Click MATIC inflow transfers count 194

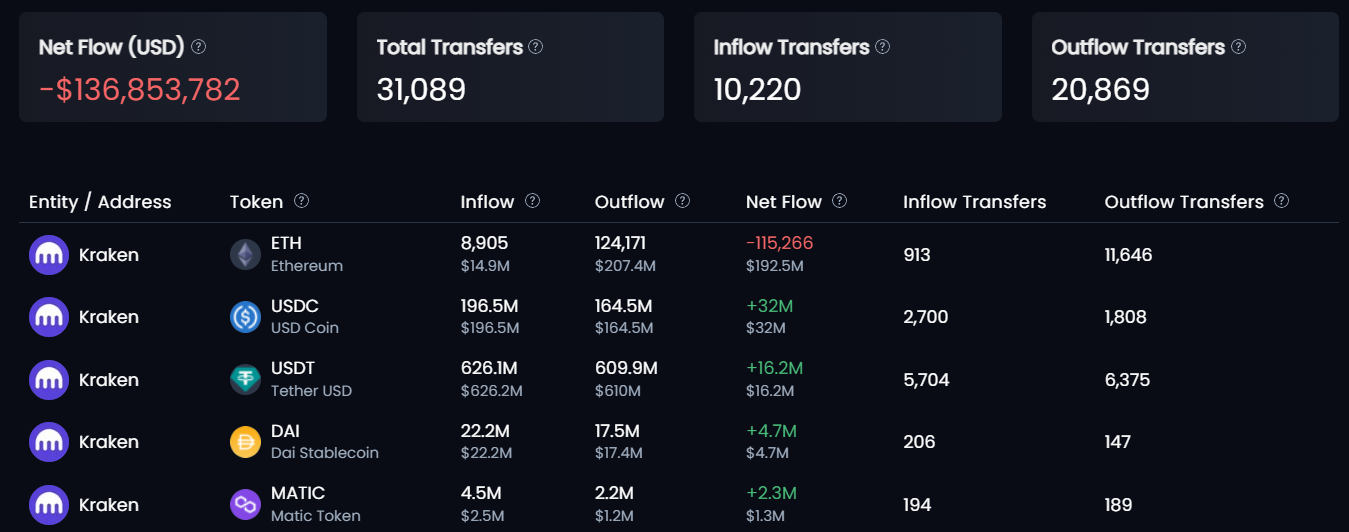pyautogui.click(x=917, y=505)
